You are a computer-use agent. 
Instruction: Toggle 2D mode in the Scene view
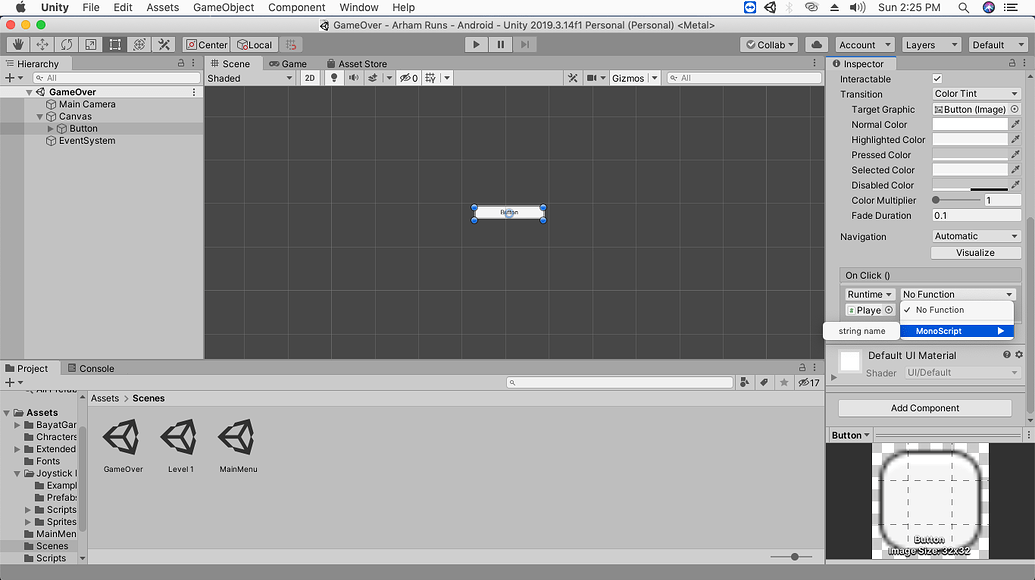tap(311, 77)
